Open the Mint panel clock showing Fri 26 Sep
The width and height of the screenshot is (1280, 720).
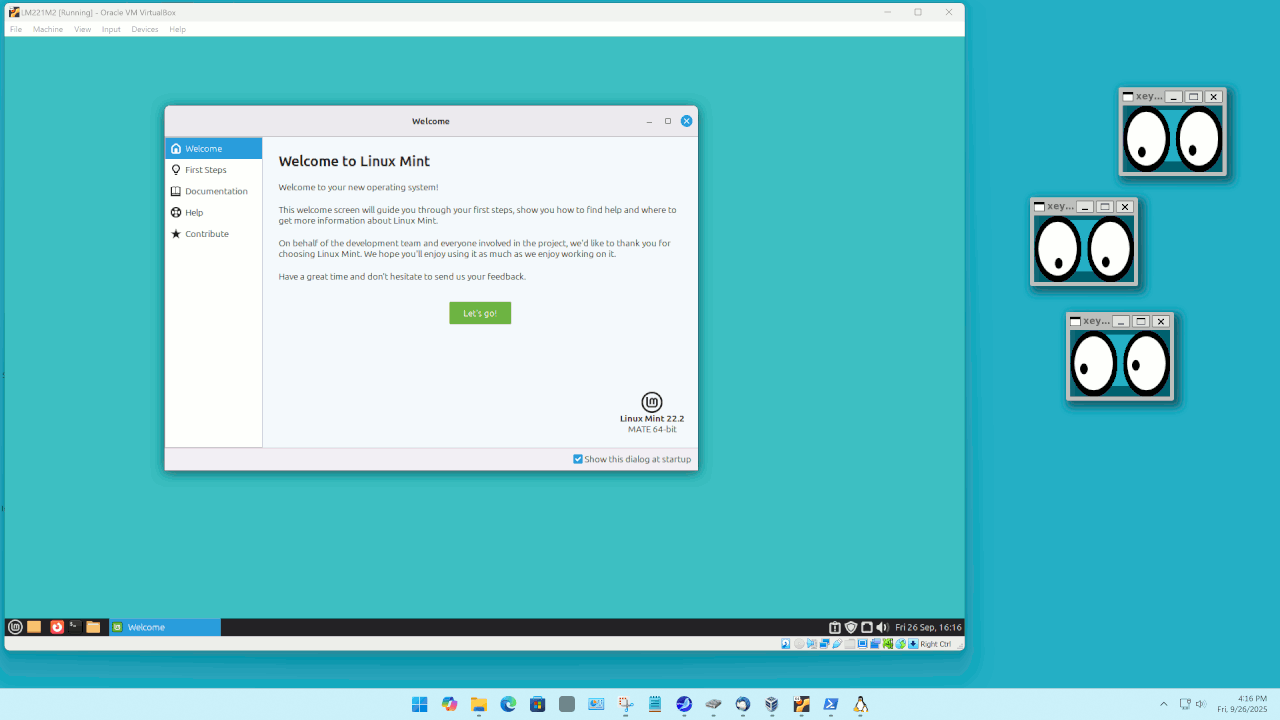coord(928,627)
